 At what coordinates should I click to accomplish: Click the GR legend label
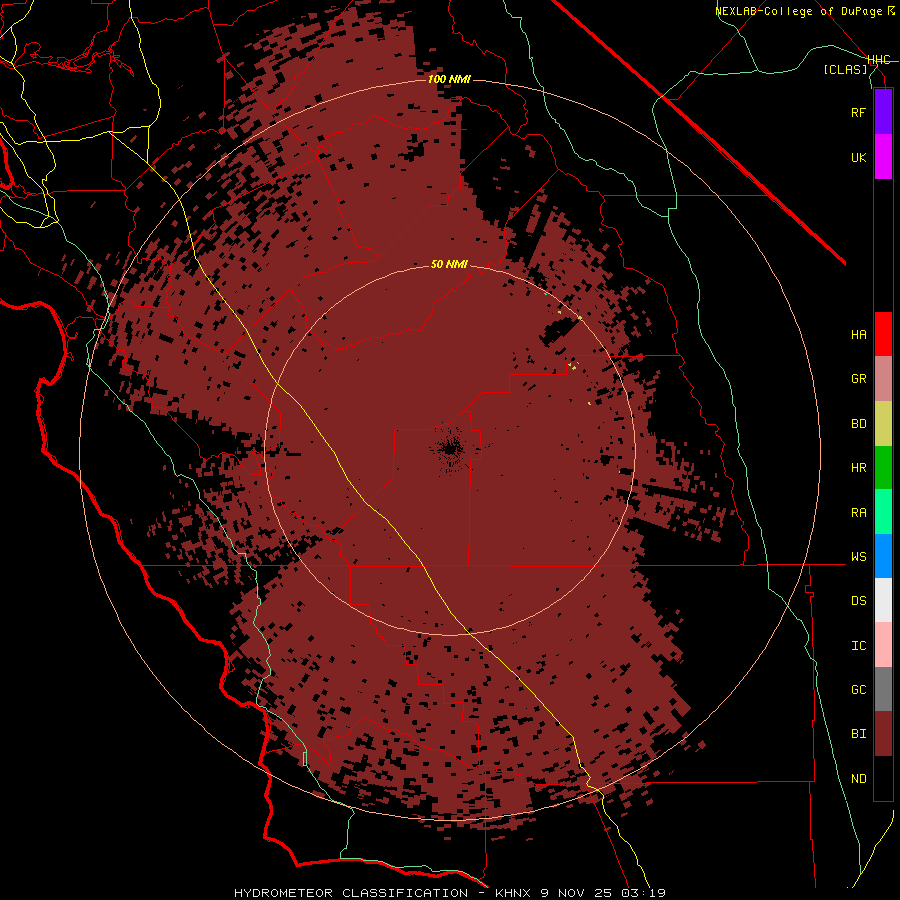click(x=858, y=379)
